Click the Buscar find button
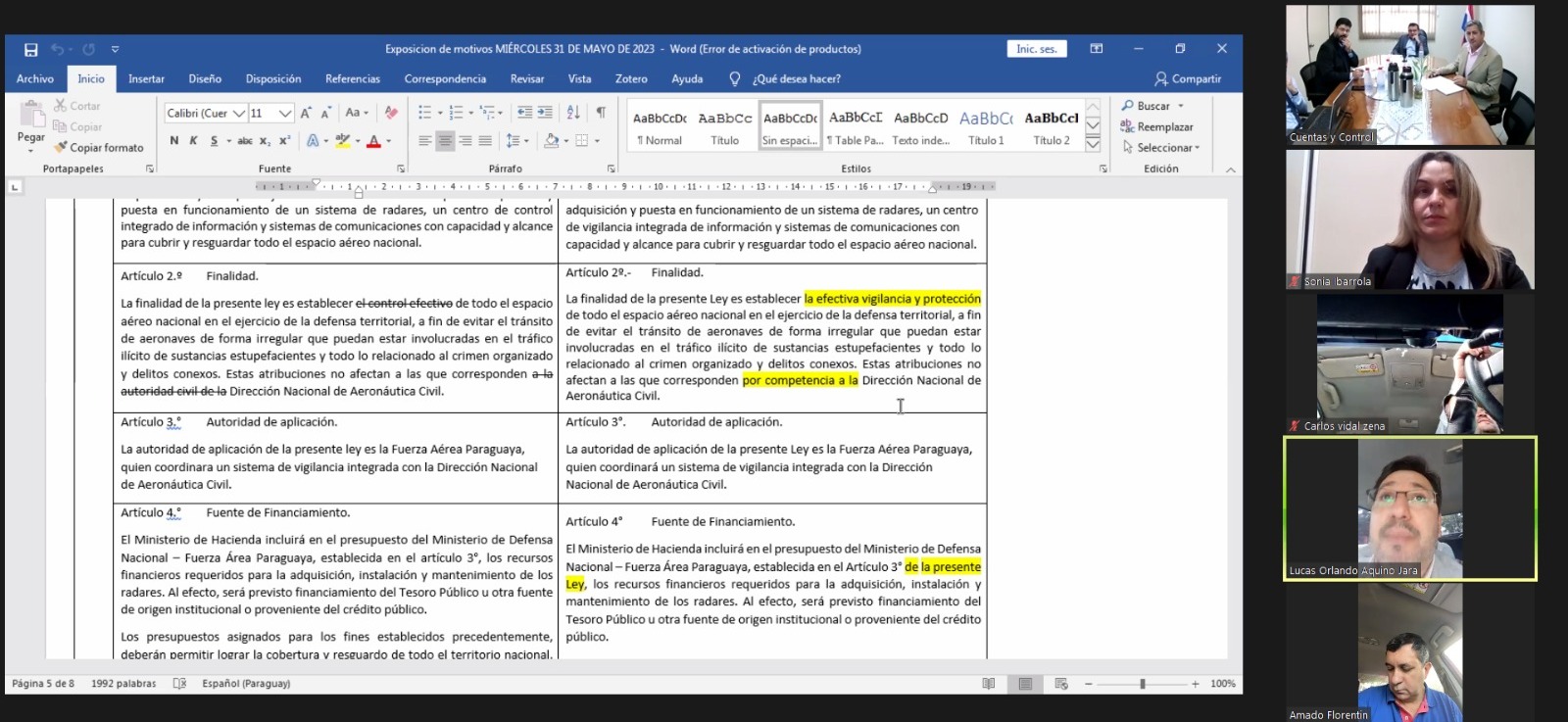Image resolution: width=1568 pixels, height=722 pixels. coord(1146,106)
